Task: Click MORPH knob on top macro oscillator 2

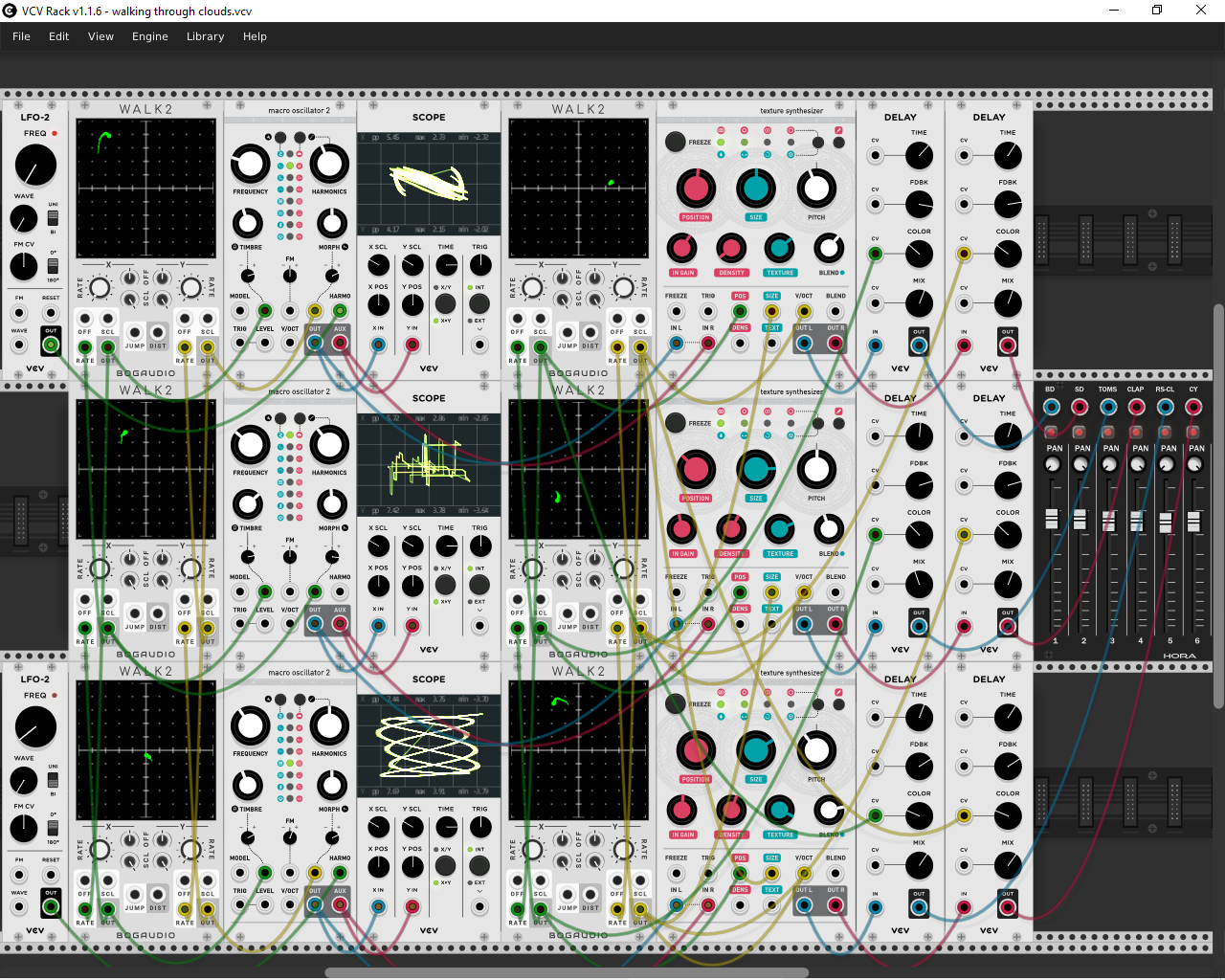Action: click(332, 224)
